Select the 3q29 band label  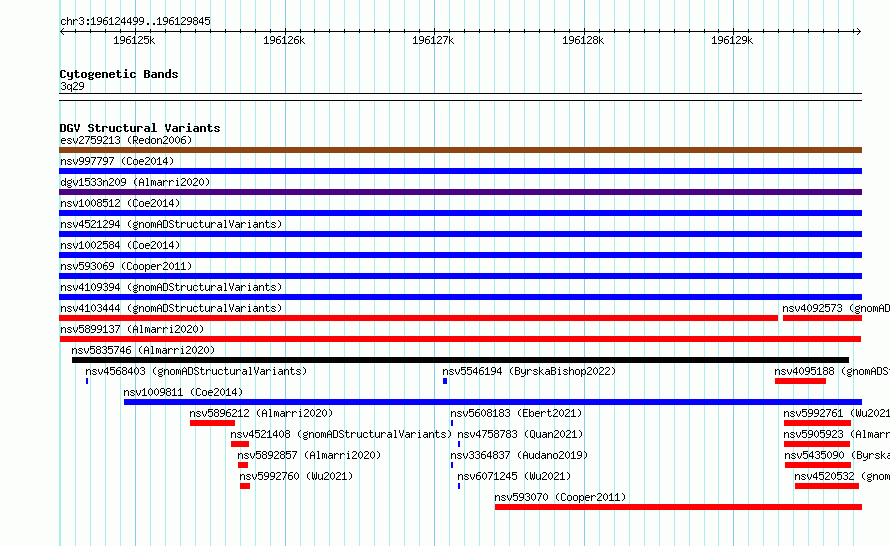72,86
